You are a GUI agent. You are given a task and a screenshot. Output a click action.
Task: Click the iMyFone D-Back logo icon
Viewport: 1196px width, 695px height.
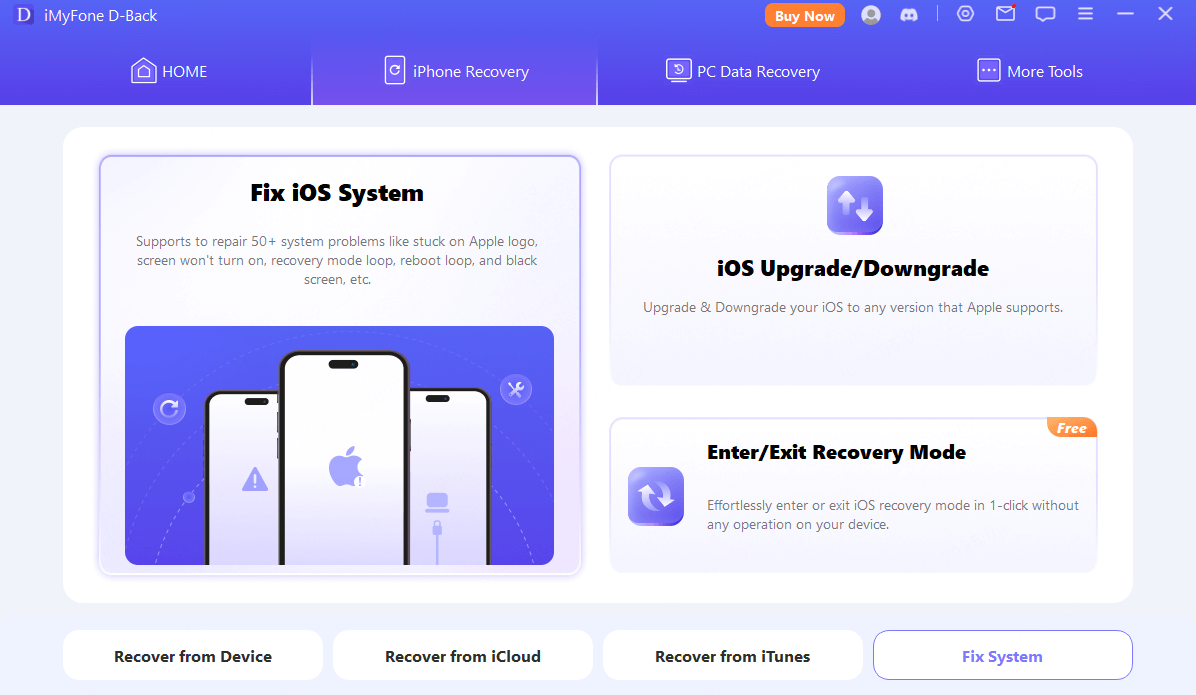(24, 15)
